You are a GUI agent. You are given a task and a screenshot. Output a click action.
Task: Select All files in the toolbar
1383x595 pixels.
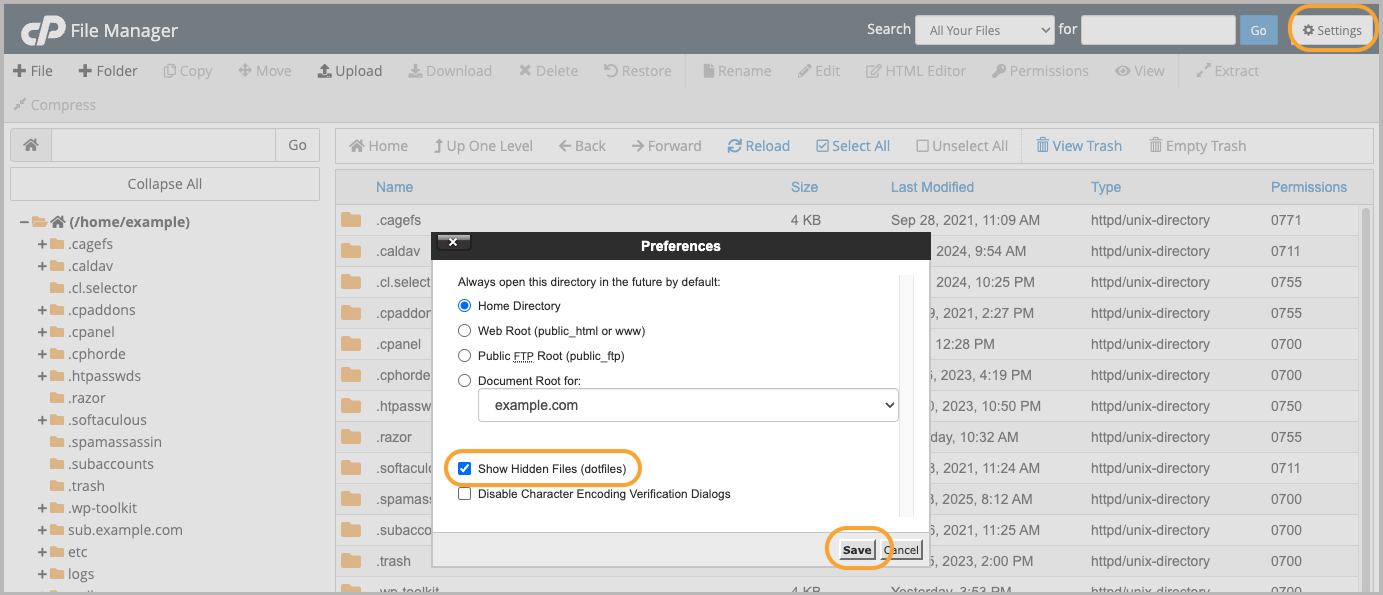click(x=852, y=146)
